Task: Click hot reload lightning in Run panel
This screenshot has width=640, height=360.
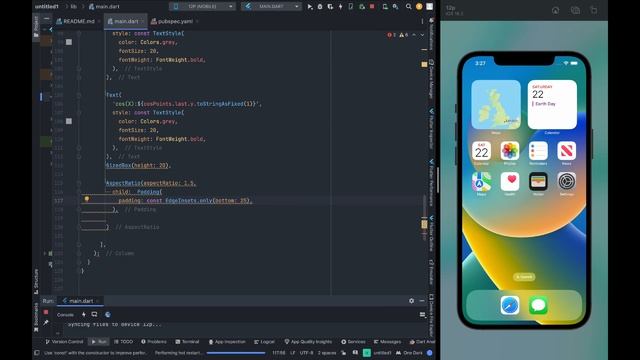Action: click(x=84, y=314)
